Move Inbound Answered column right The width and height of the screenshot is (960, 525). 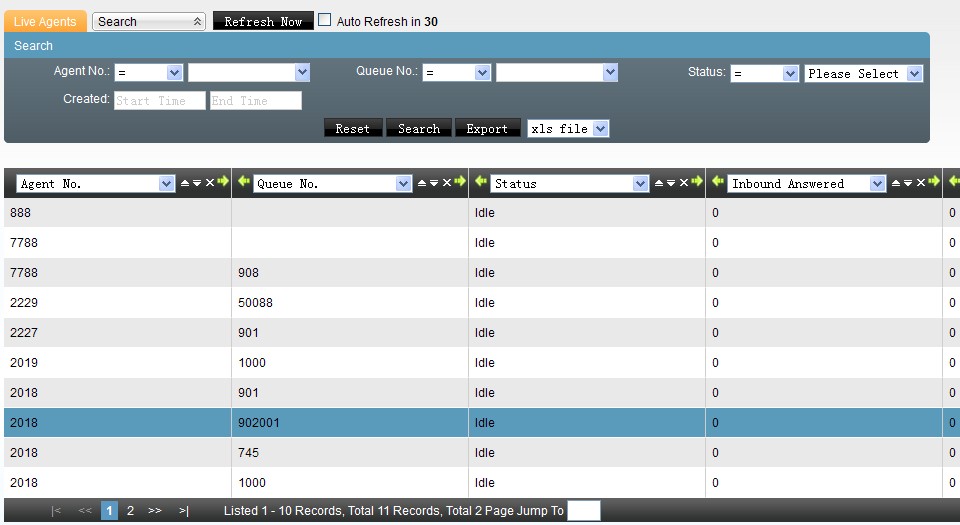click(x=934, y=182)
